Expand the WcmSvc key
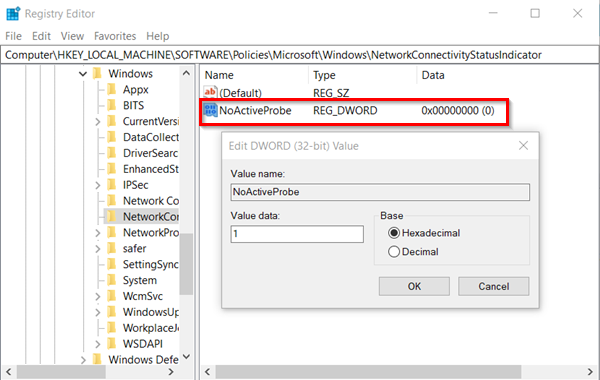Screen dimensions: 600x380 coord(98,297)
